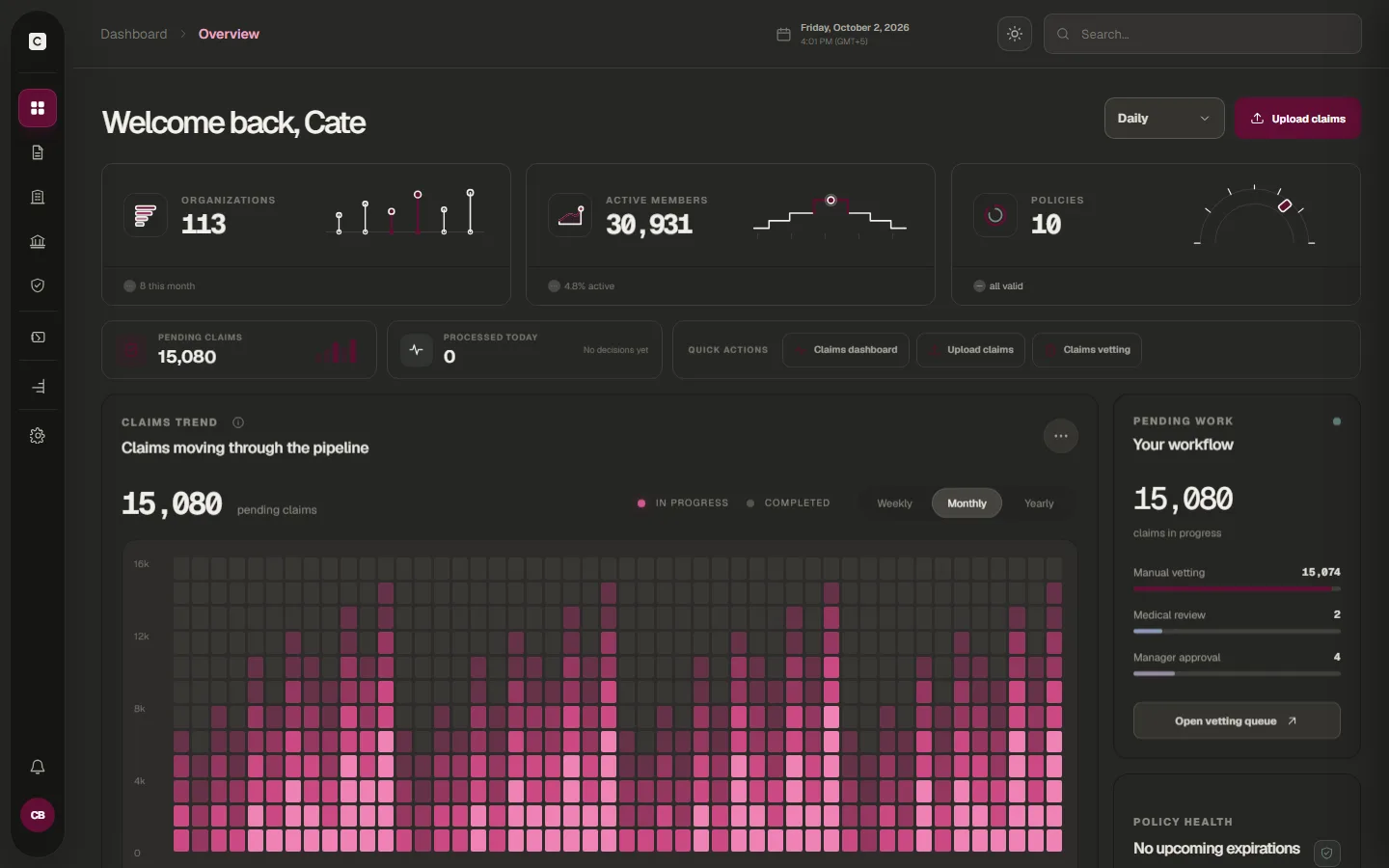
Task: Open the bank institution icon in sidebar
Action: (38, 241)
